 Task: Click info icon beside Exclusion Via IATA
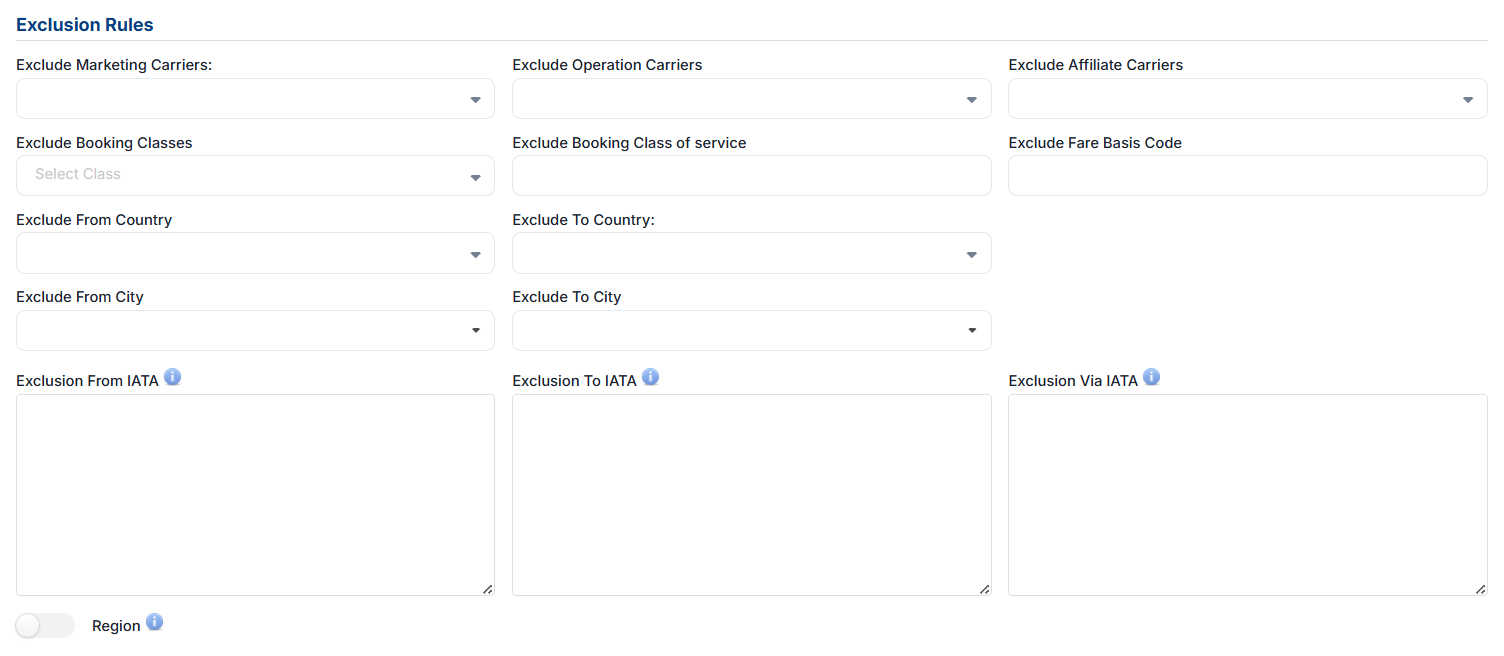tap(1151, 377)
